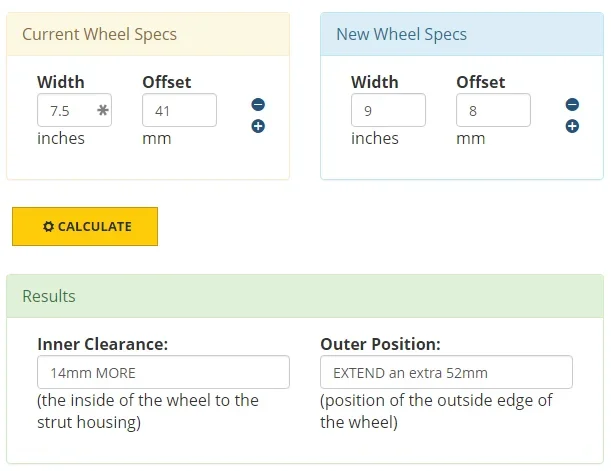Click the minus icon in Current Wheel Specs
This screenshot has height=471, width=611.
tap(258, 104)
